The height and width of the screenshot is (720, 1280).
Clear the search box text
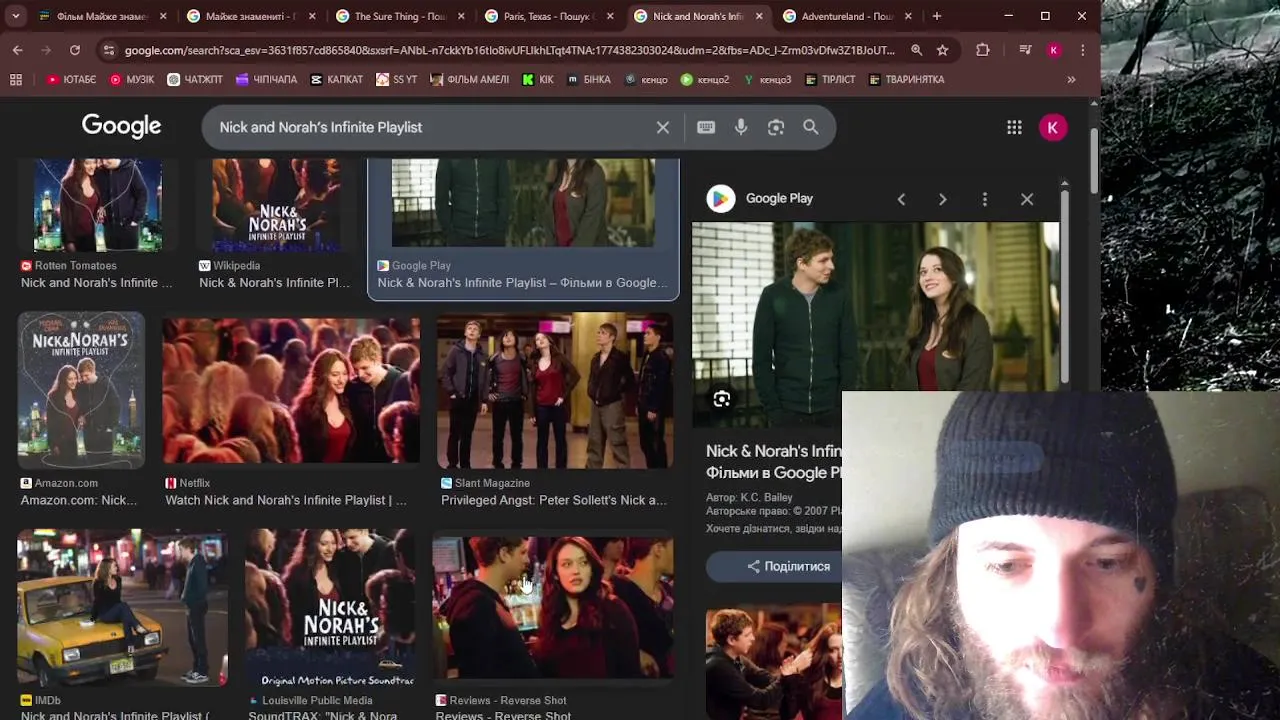(x=662, y=127)
